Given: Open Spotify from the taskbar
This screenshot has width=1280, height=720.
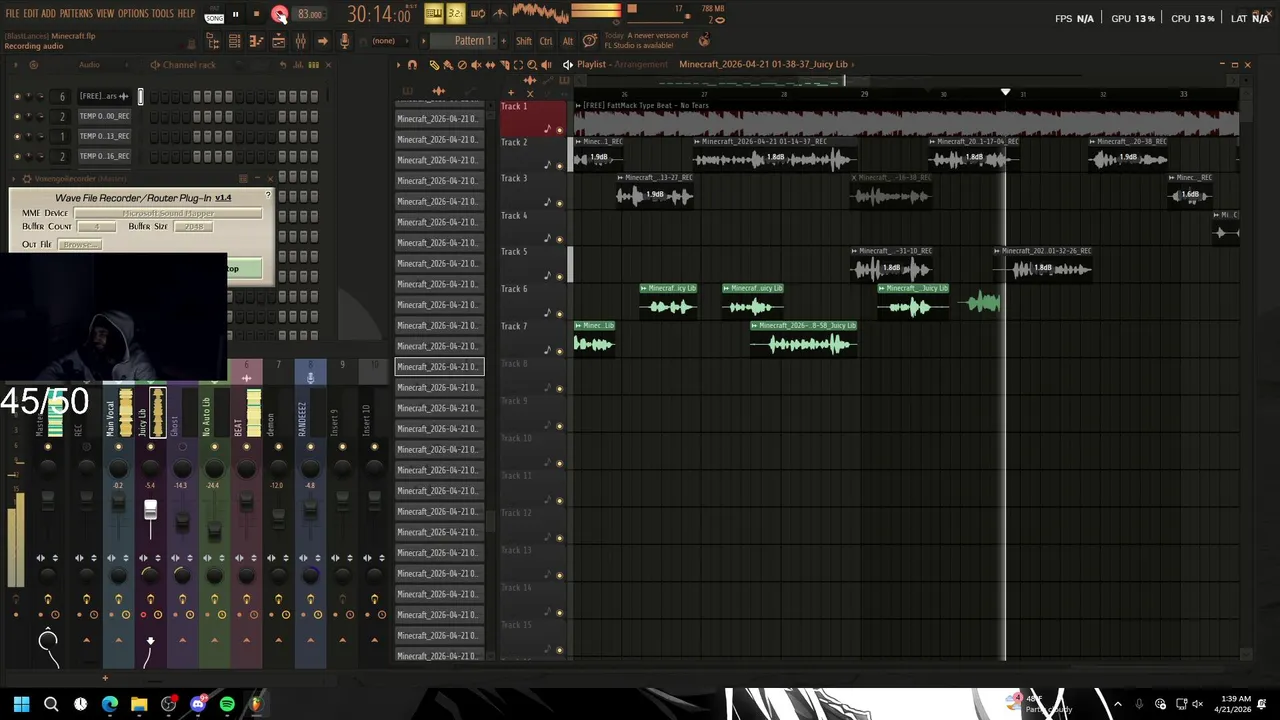Looking at the screenshot, I should coord(227,704).
